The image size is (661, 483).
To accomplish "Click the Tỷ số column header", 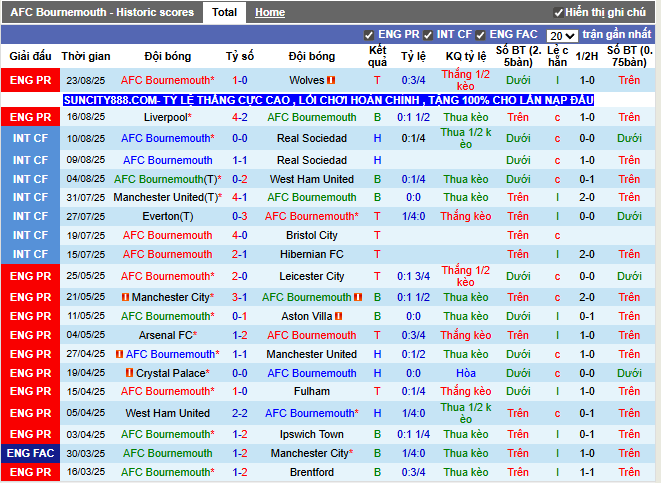I will (x=239, y=56).
